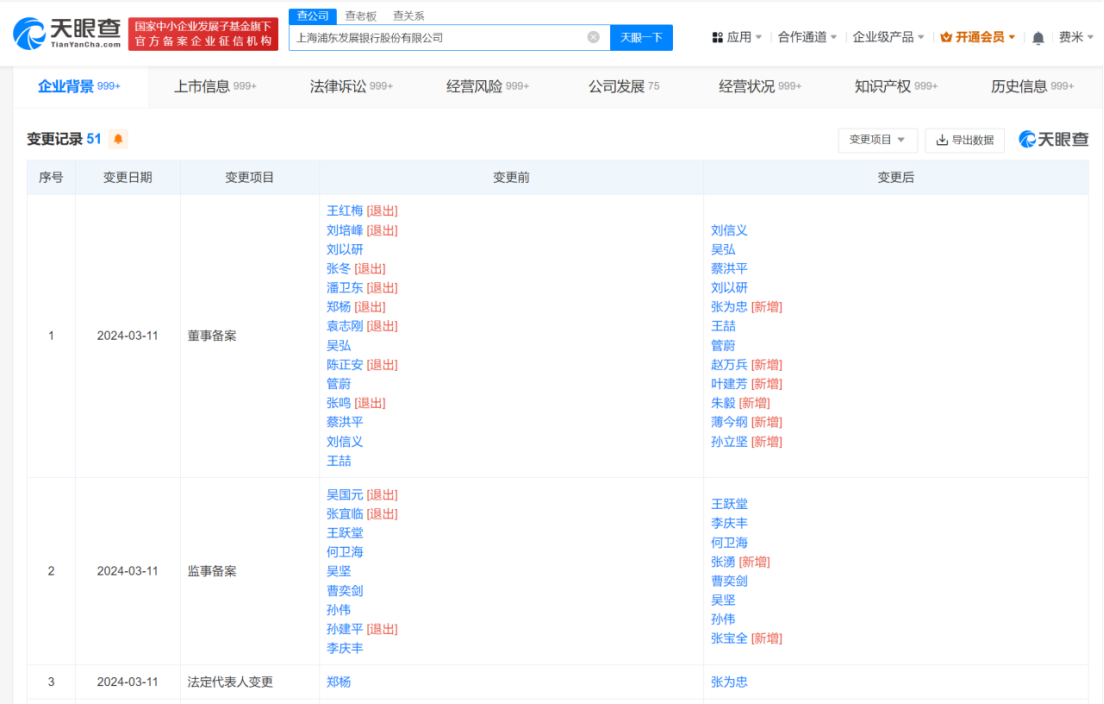Viewport: 1104px width, 704px height.
Task: Click 郑杨 in the 法定代表人变更 row
Action: point(339,682)
